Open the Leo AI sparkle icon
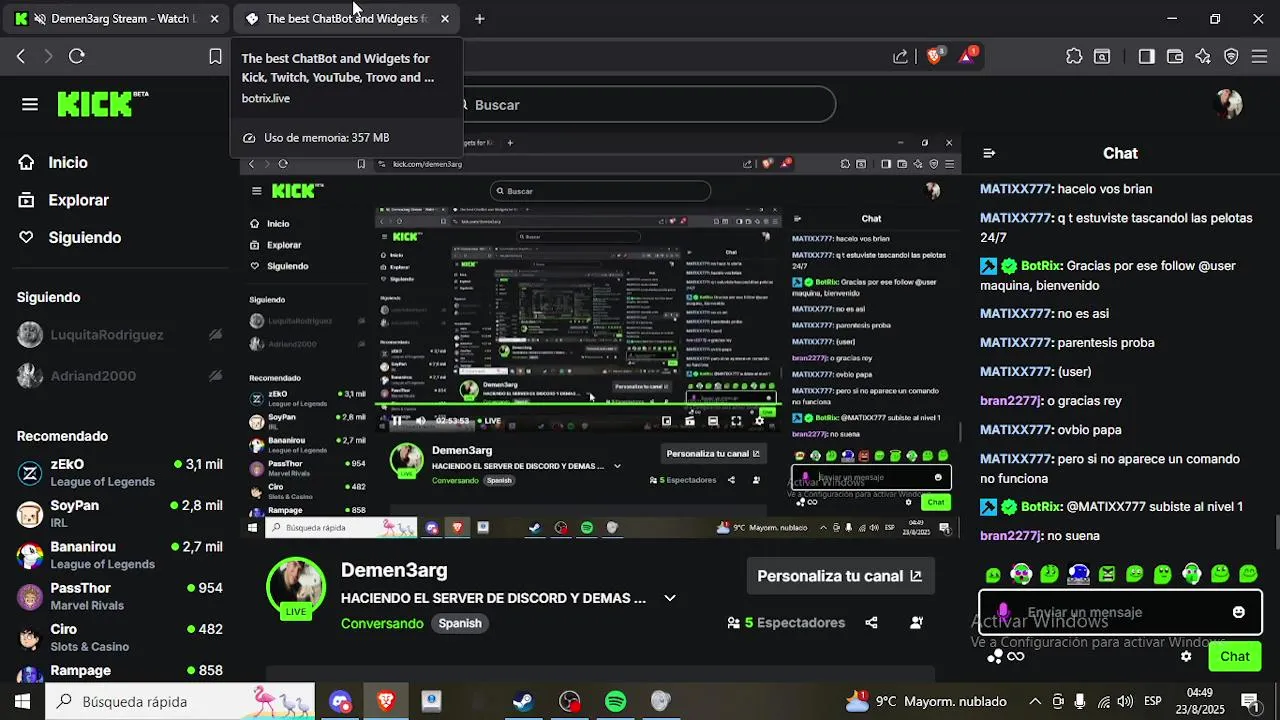Viewport: 1280px width, 720px height. click(x=1203, y=56)
